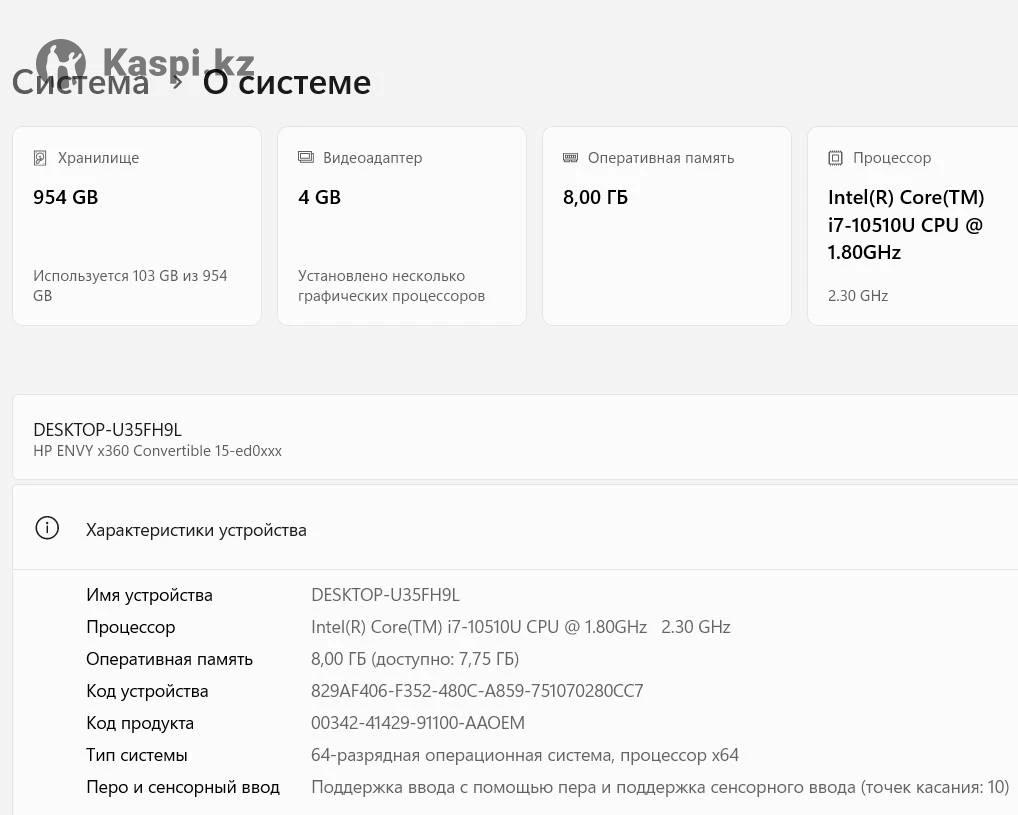Viewport: 1018px width, 815px height.
Task: Click the Storage drive icon
Action: [40, 158]
